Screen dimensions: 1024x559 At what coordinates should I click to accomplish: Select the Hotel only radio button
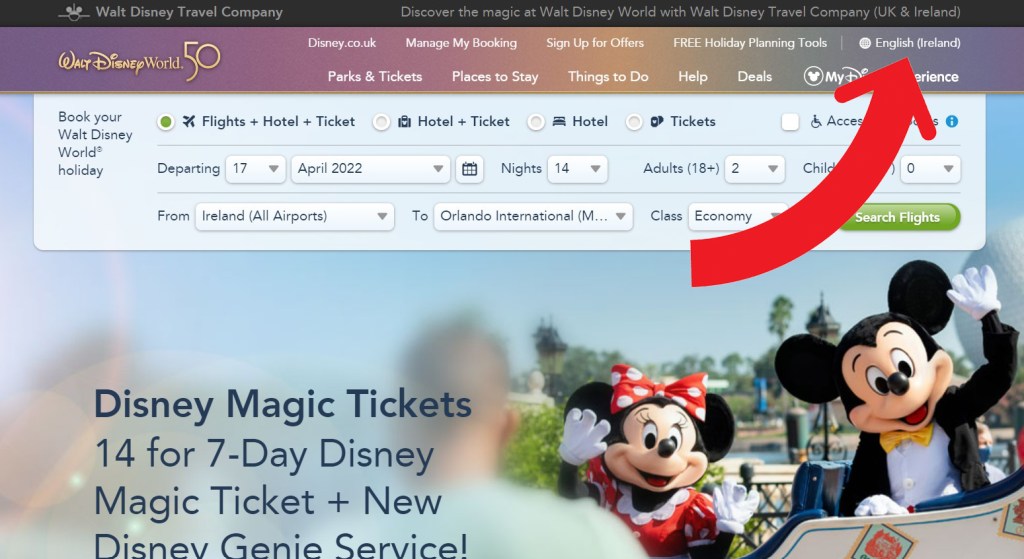pos(536,122)
